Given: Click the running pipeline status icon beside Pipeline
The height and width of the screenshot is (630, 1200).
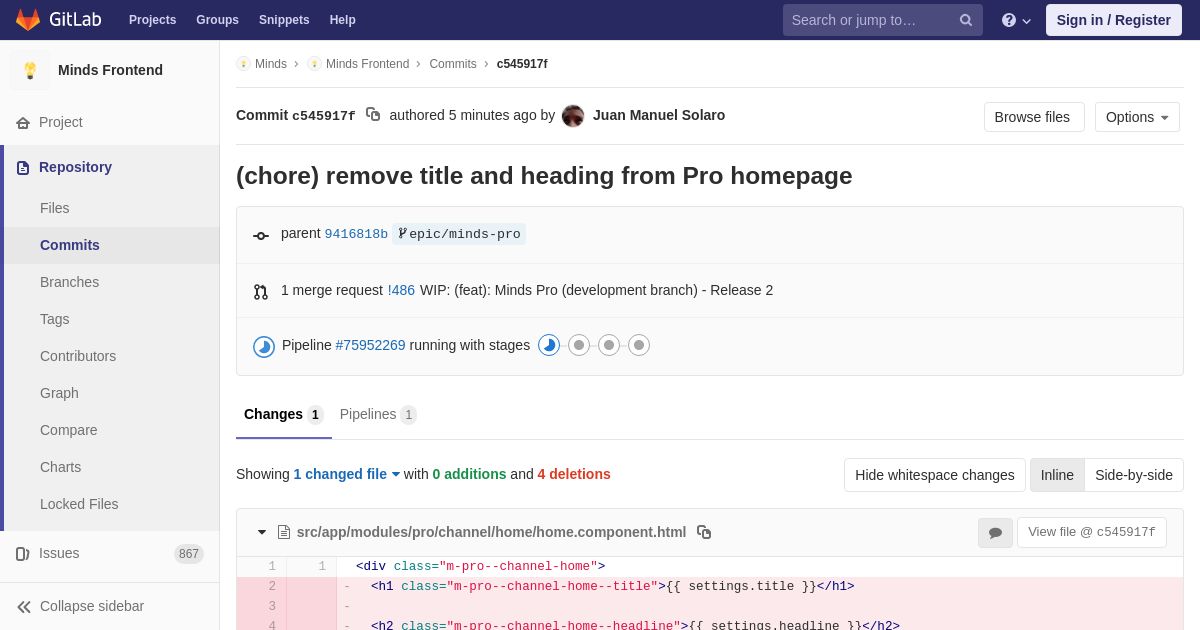Looking at the screenshot, I should pyautogui.click(x=264, y=347).
